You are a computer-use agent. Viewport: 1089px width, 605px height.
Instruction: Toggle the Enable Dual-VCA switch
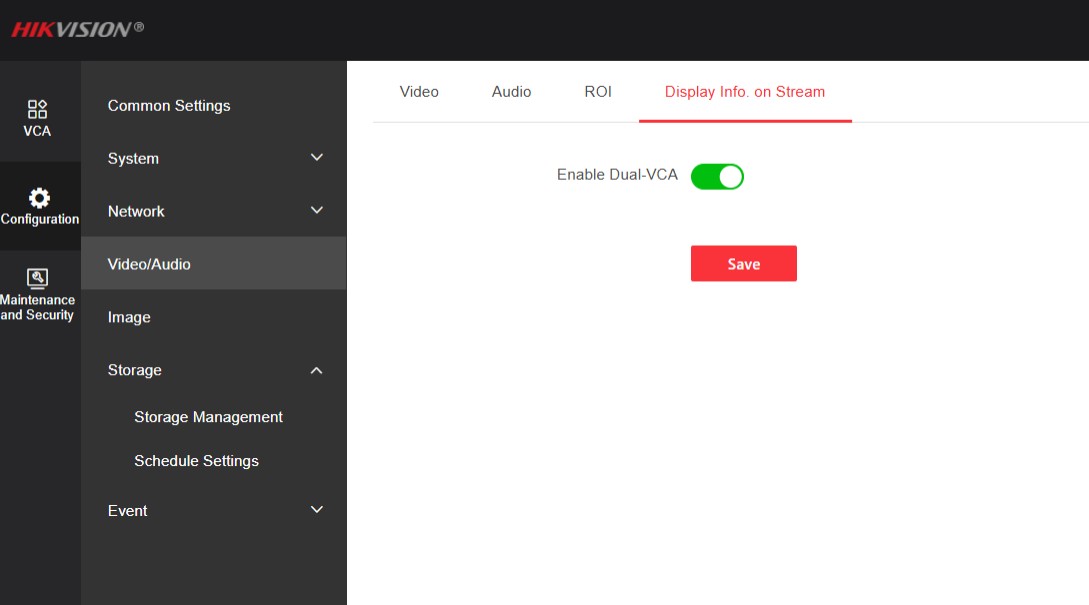717,177
